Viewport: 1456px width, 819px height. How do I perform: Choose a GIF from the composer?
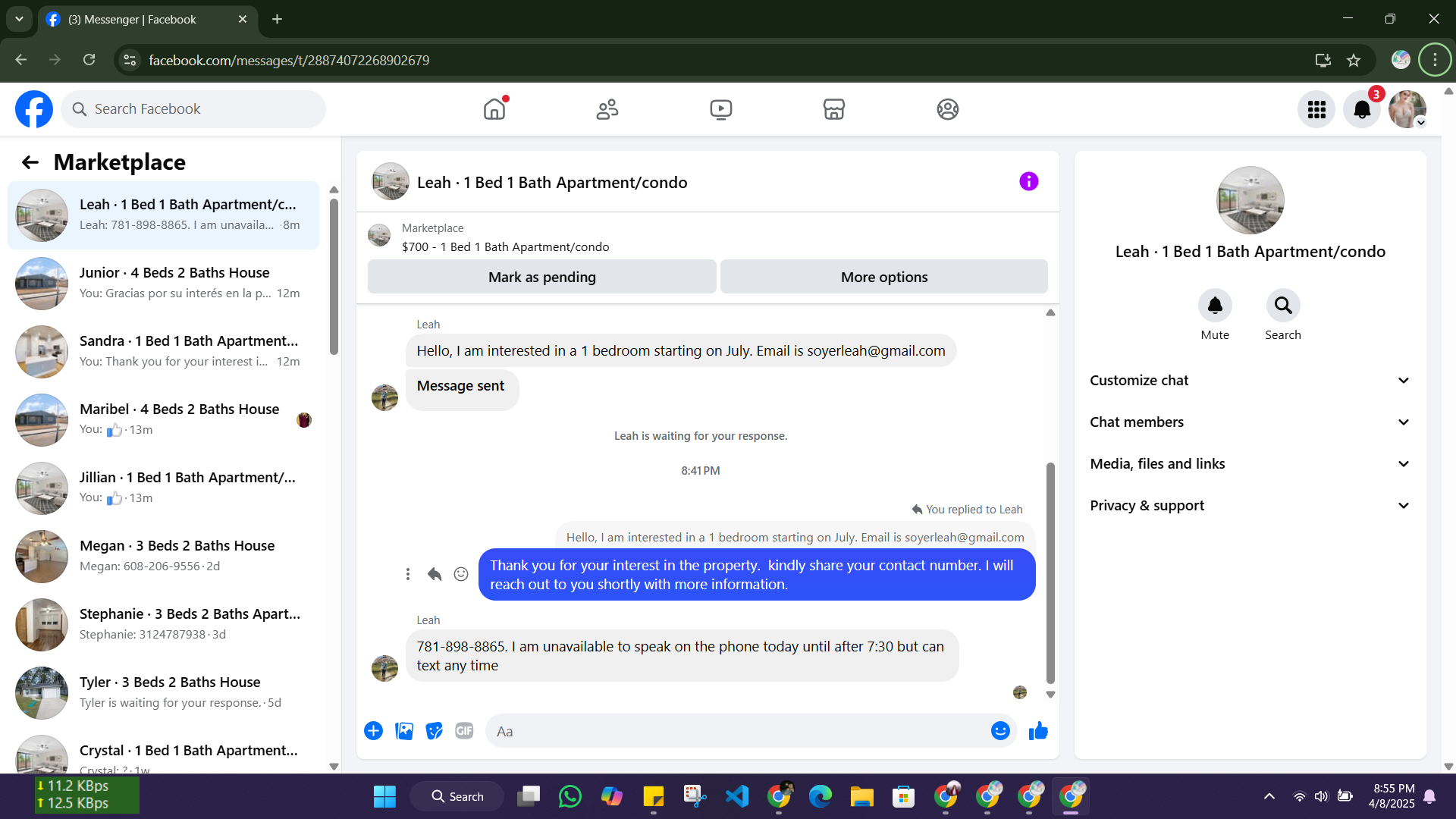point(464,731)
